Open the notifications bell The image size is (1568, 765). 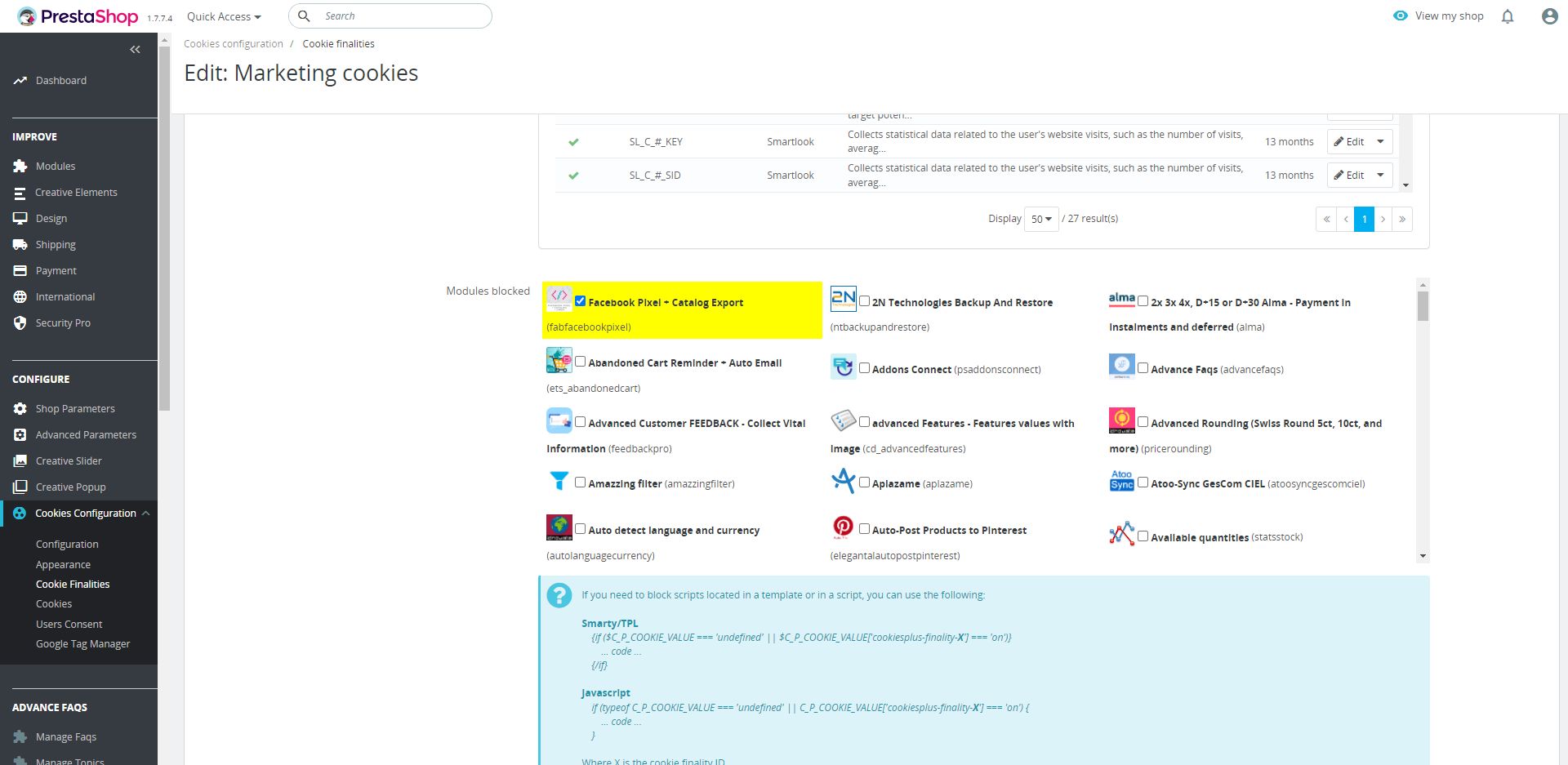tap(1508, 16)
